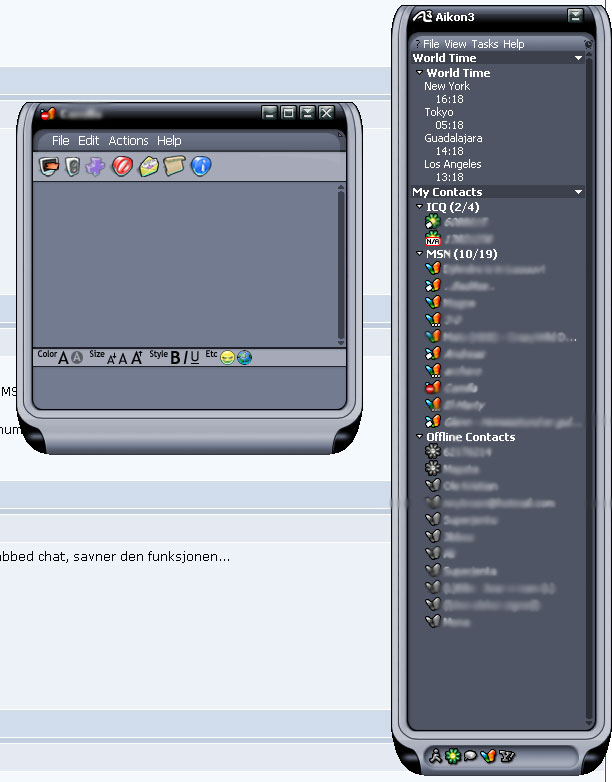Click the MSN butterfly icon in bottom bar
The height and width of the screenshot is (782, 612).
click(488, 756)
